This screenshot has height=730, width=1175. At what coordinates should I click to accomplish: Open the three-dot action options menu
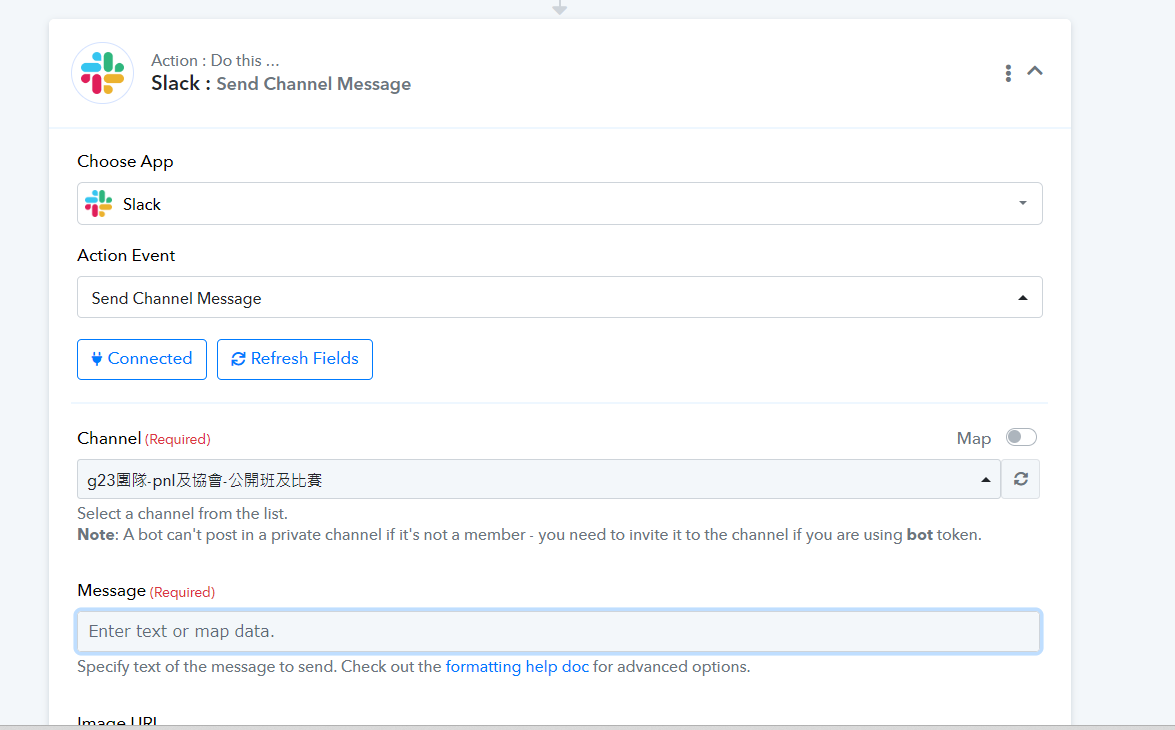point(1008,73)
